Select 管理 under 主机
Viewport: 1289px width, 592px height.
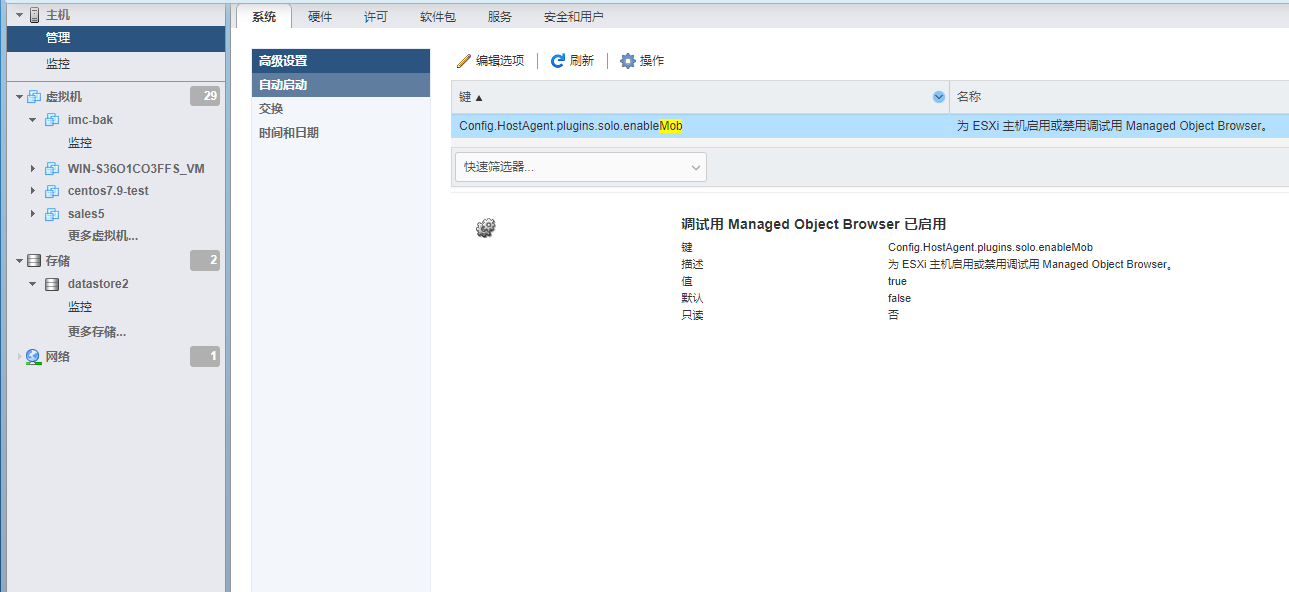pos(116,38)
